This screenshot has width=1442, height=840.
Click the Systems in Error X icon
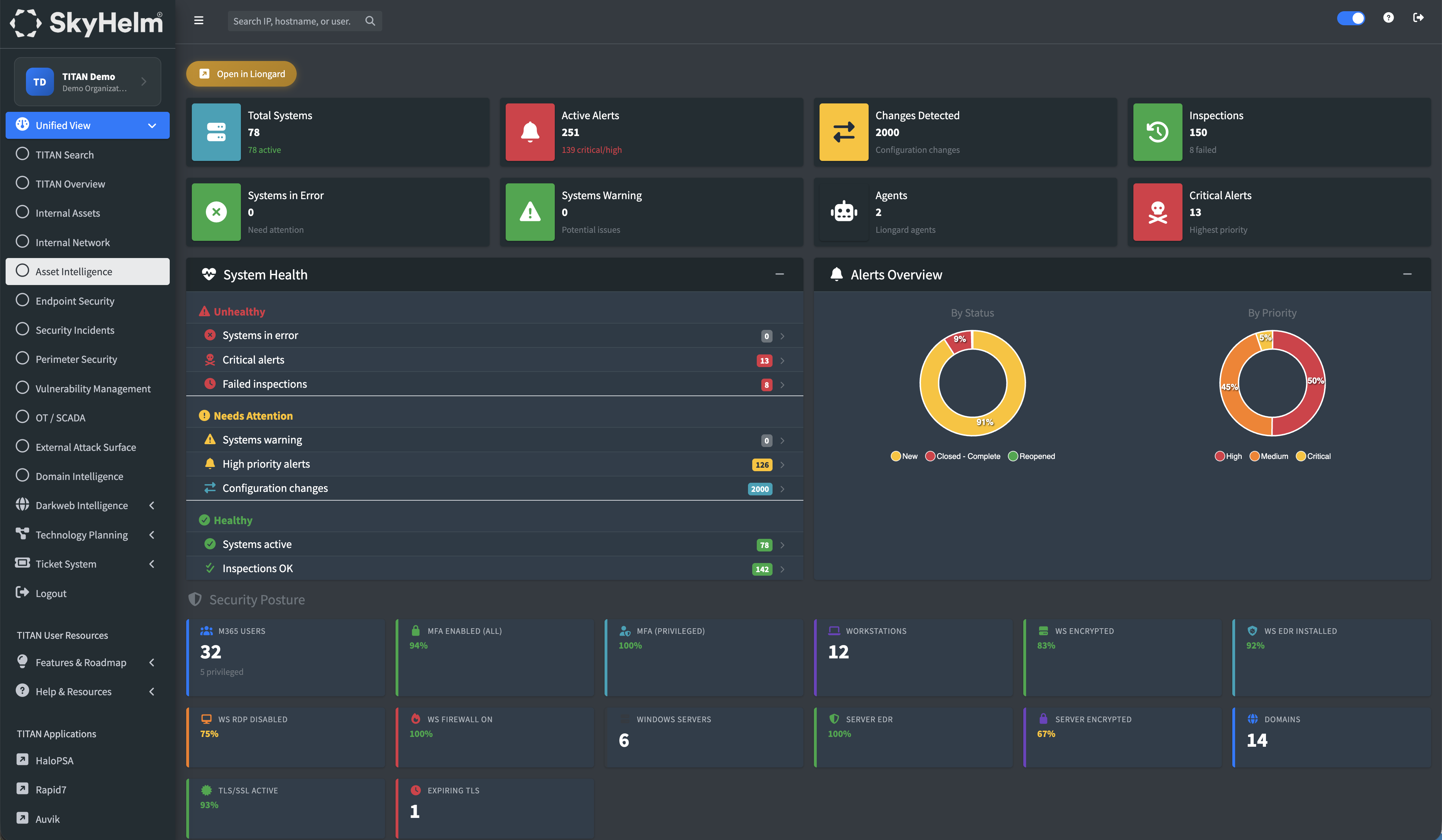(x=216, y=212)
